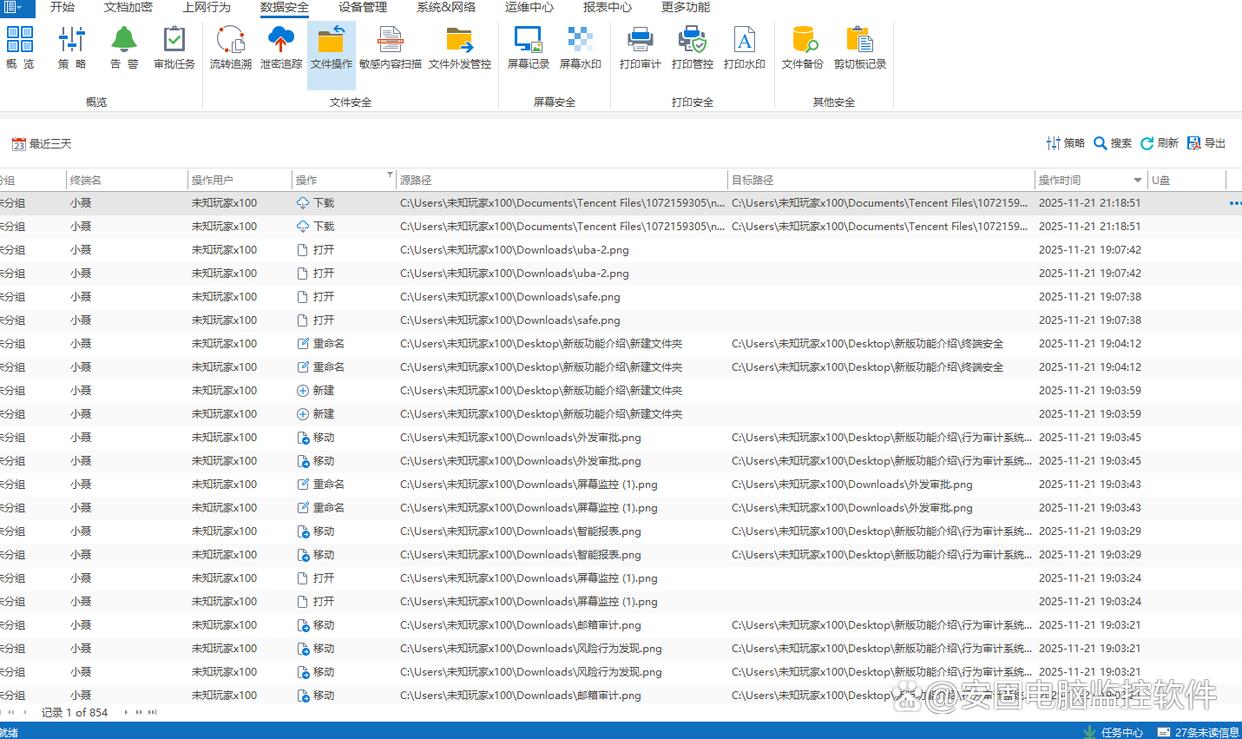Open the 最近三天 date range filter

42,144
